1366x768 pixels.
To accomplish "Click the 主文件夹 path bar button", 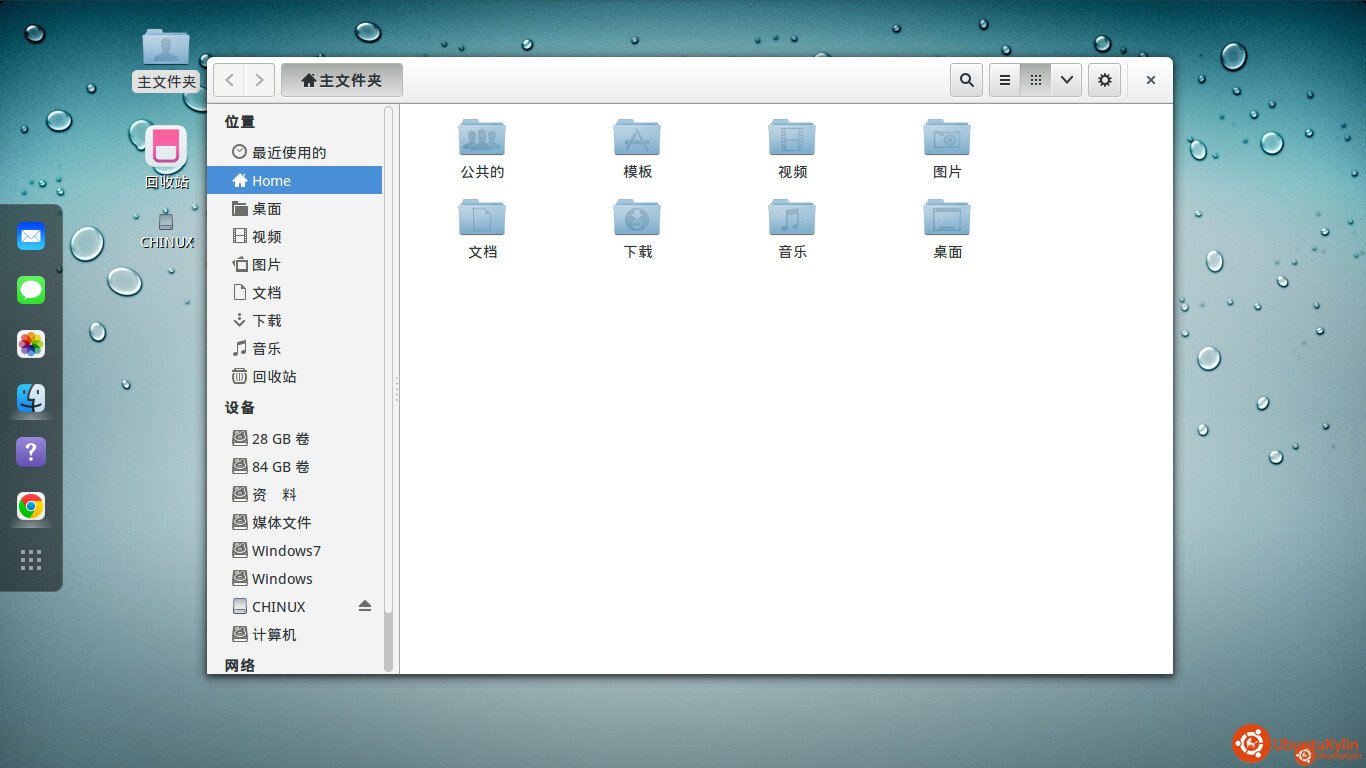I will [342, 80].
